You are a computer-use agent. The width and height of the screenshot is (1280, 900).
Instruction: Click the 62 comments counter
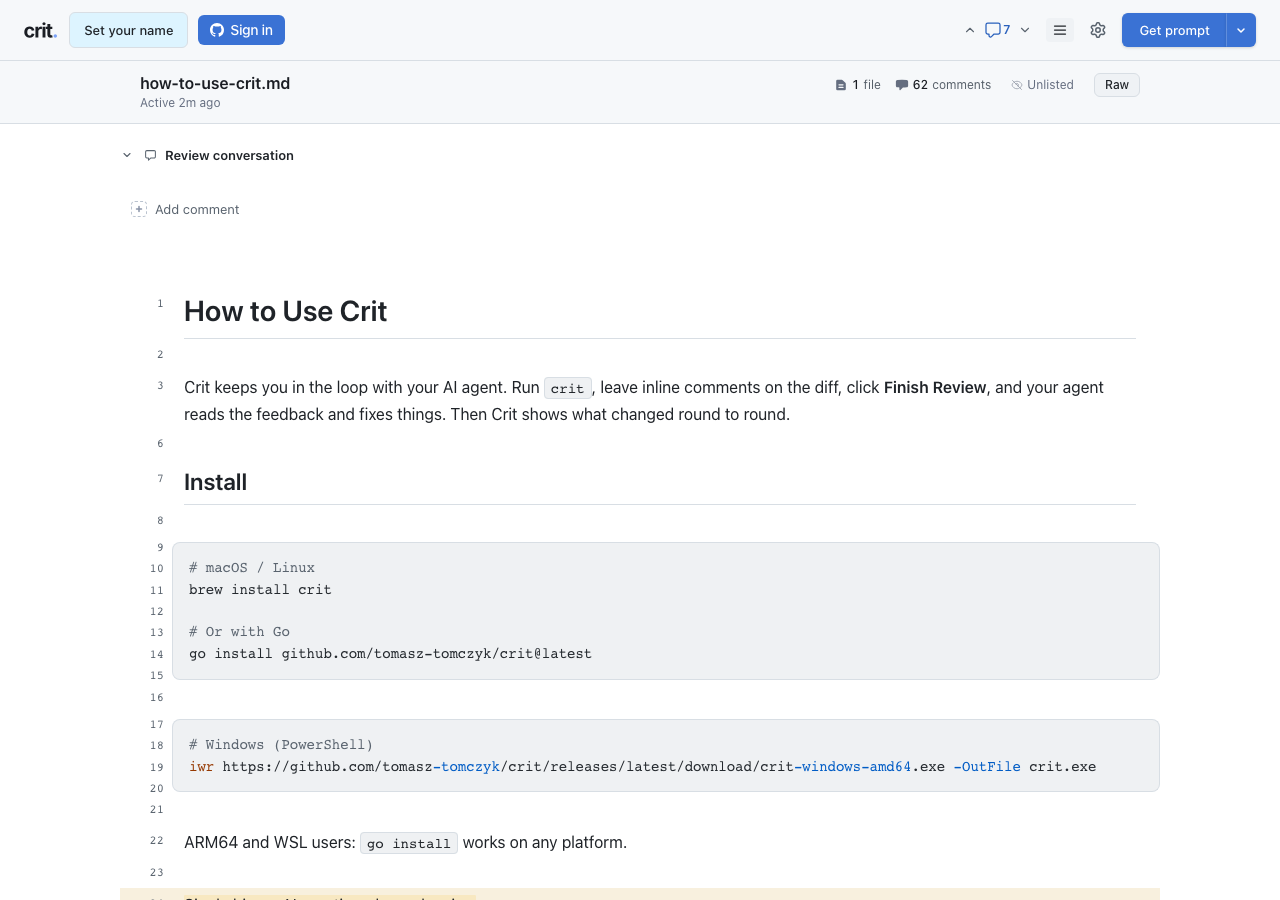point(943,85)
